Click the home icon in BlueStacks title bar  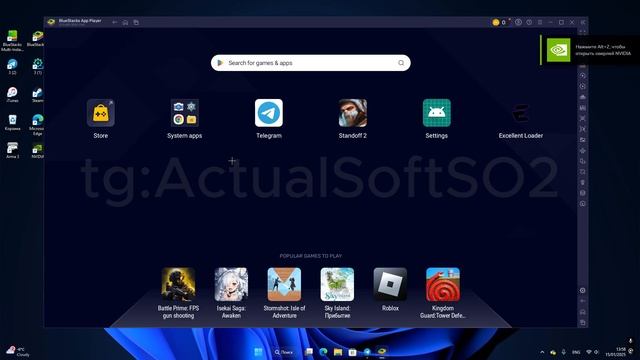pyautogui.click(x=125, y=22)
